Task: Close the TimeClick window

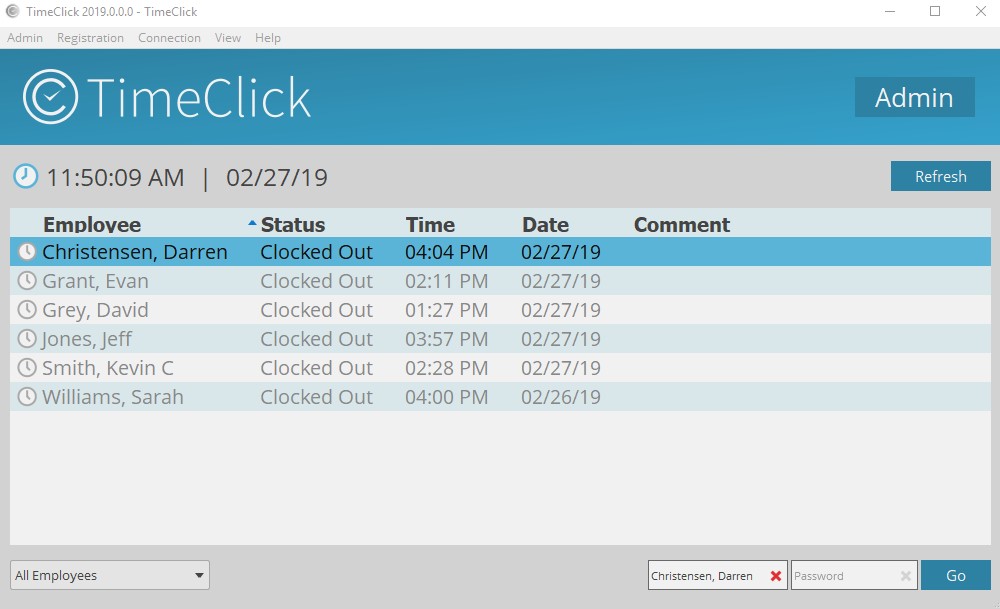Action: click(x=981, y=11)
